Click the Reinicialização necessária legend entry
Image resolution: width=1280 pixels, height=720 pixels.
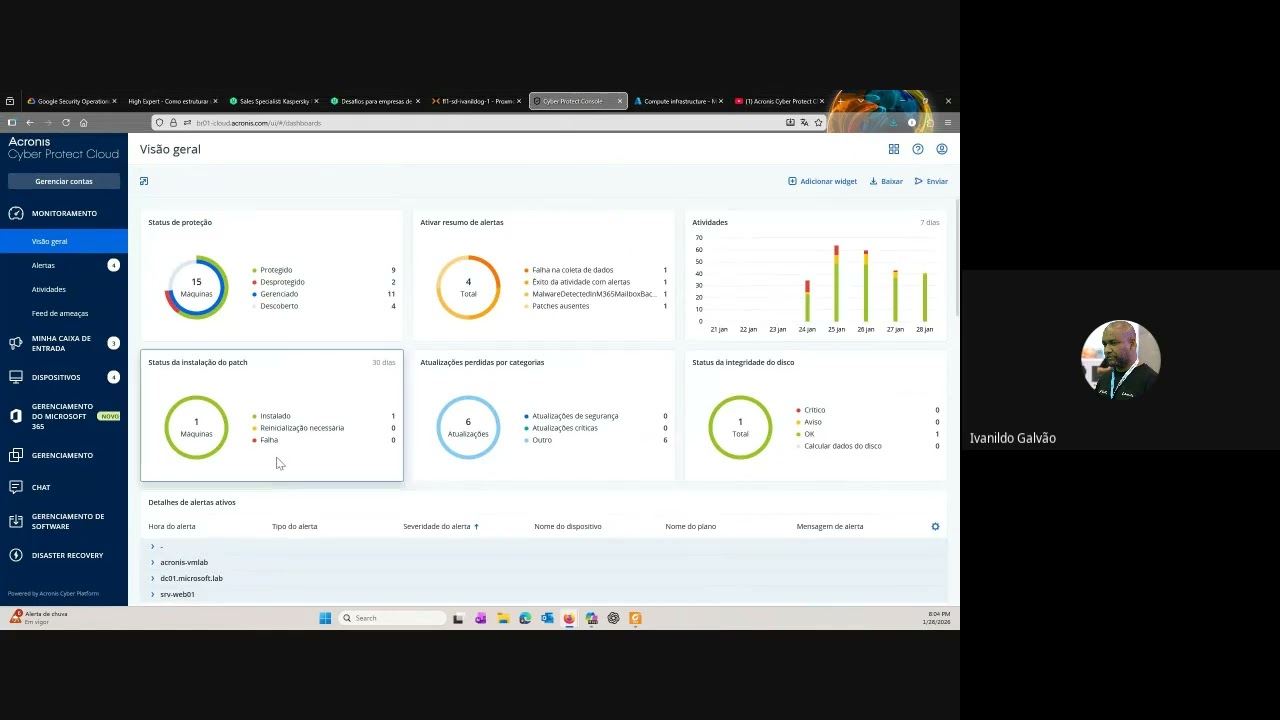[x=298, y=428]
